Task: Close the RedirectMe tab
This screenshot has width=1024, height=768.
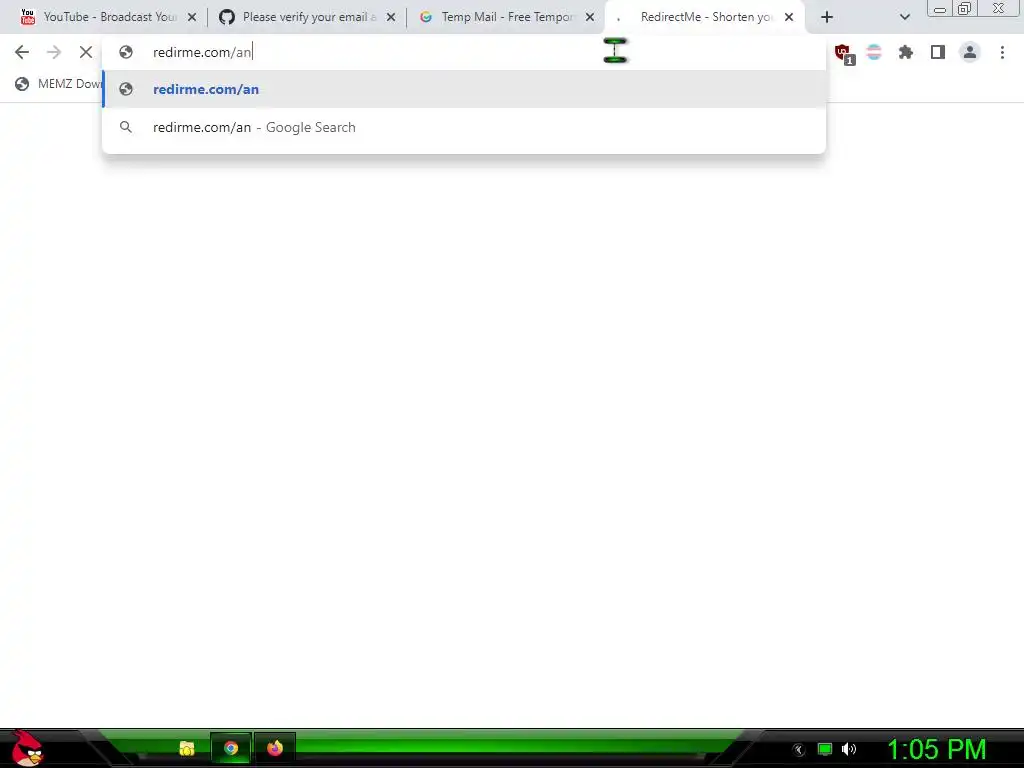Action: (789, 18)
